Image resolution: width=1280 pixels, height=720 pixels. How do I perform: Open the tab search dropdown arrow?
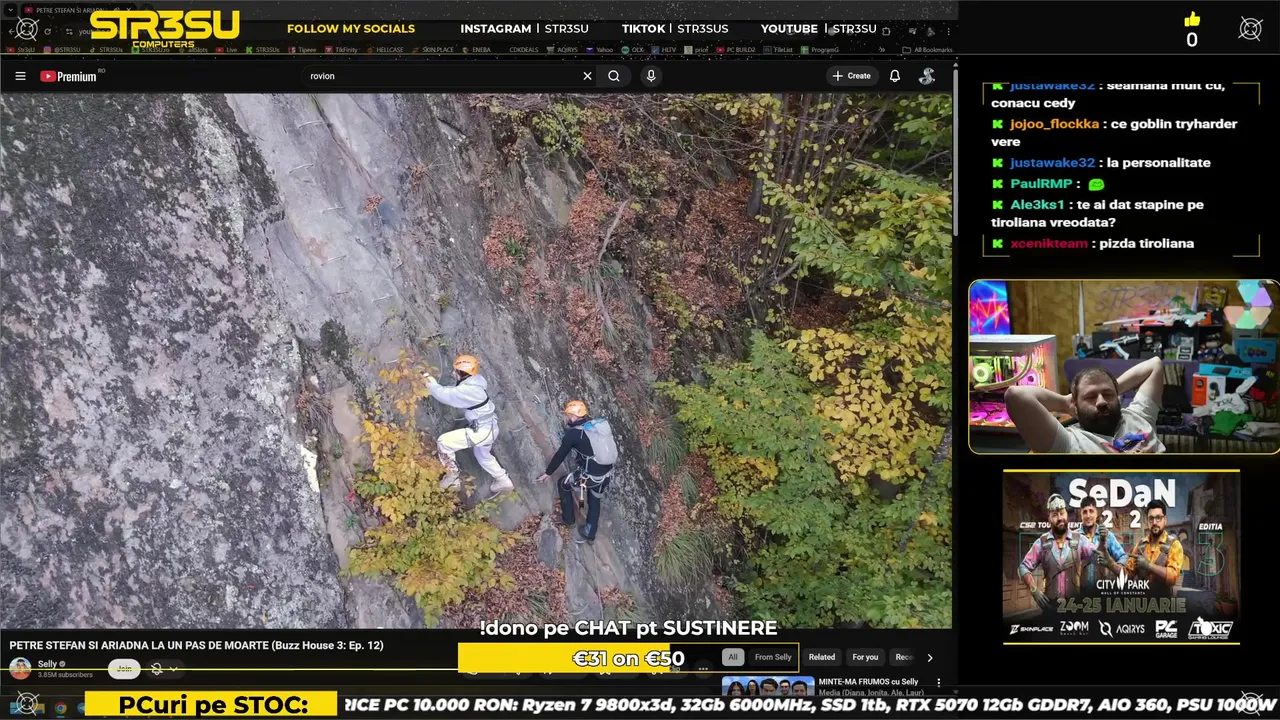[10, 10]
